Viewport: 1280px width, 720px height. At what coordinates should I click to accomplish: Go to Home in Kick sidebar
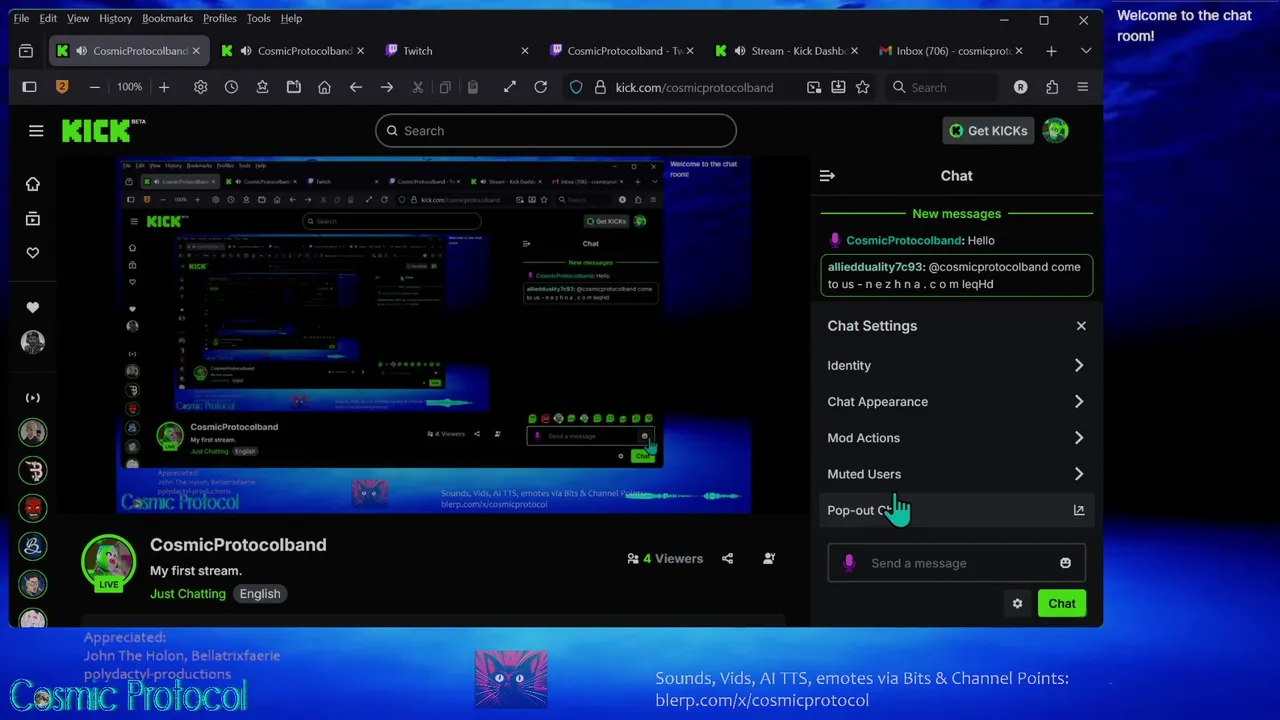coord(33,184)
